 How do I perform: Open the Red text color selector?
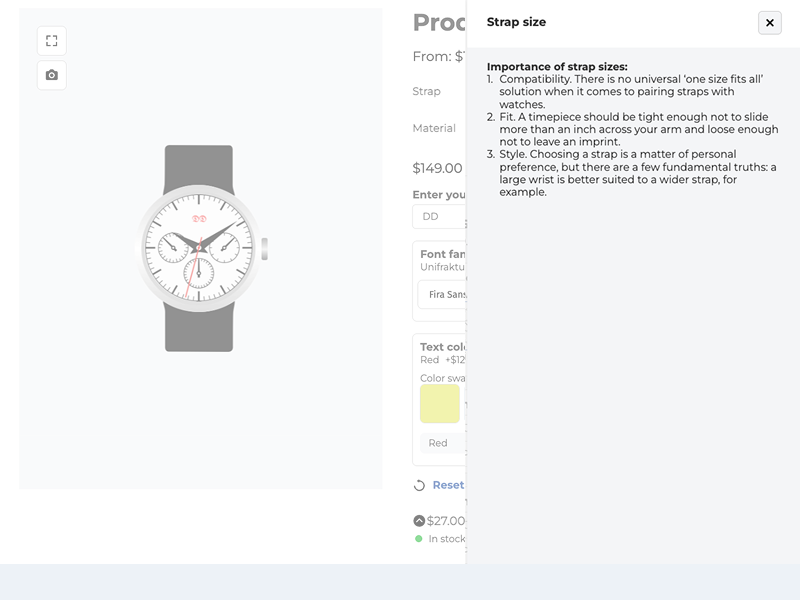tap(442, 443)
